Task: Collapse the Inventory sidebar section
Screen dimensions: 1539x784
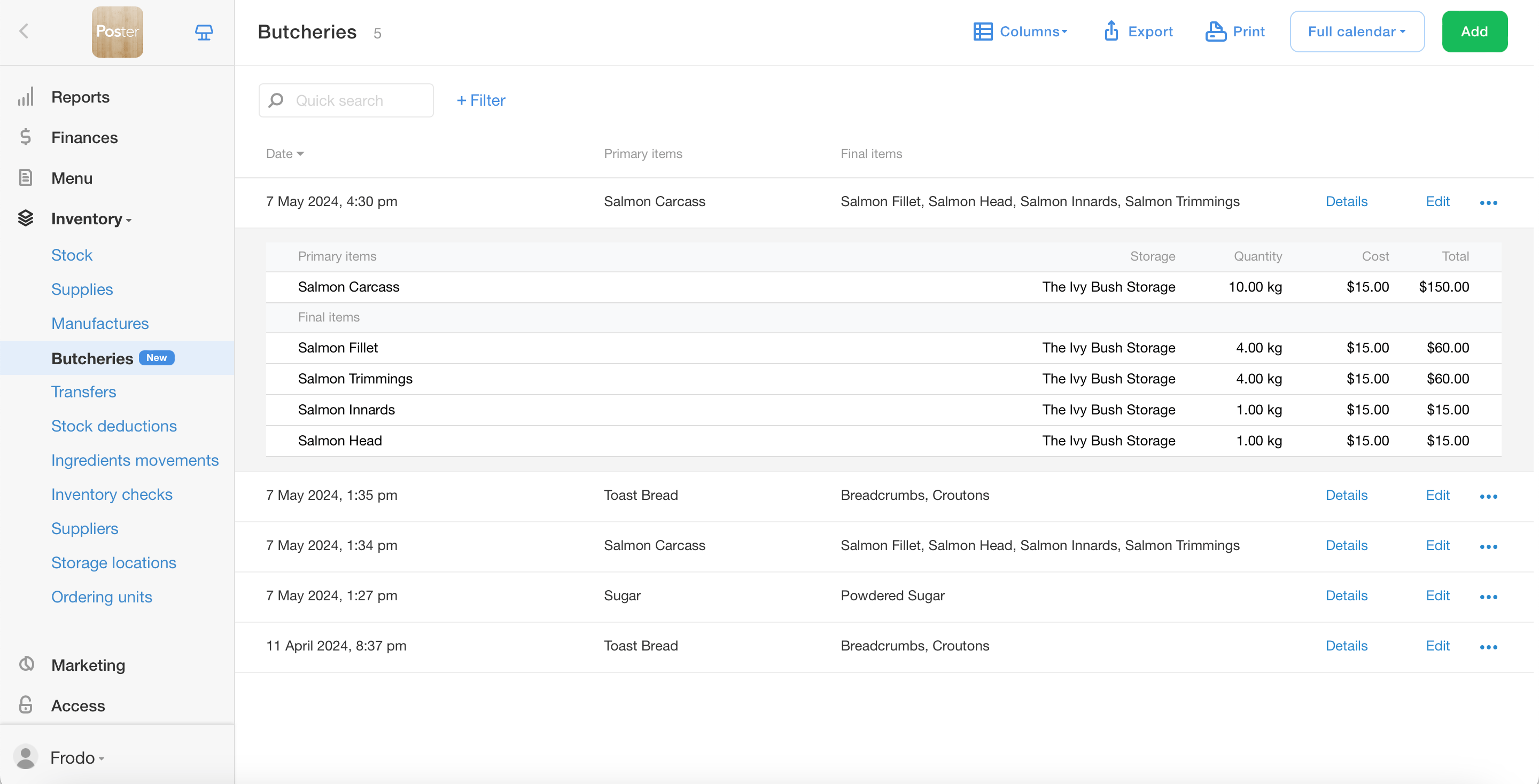Action: pos(91,218)
